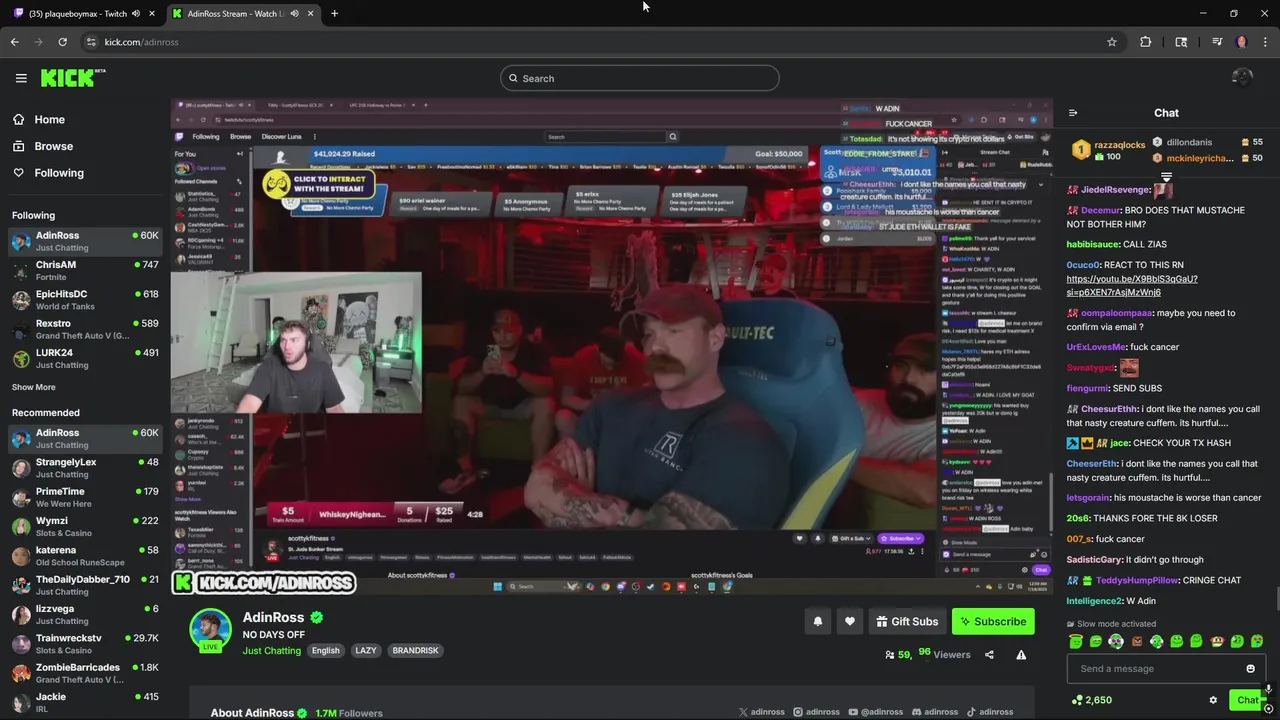Open a new browser tab with plus button
The height and width of the screenshot is (720, 1280).
click(334, 13)
